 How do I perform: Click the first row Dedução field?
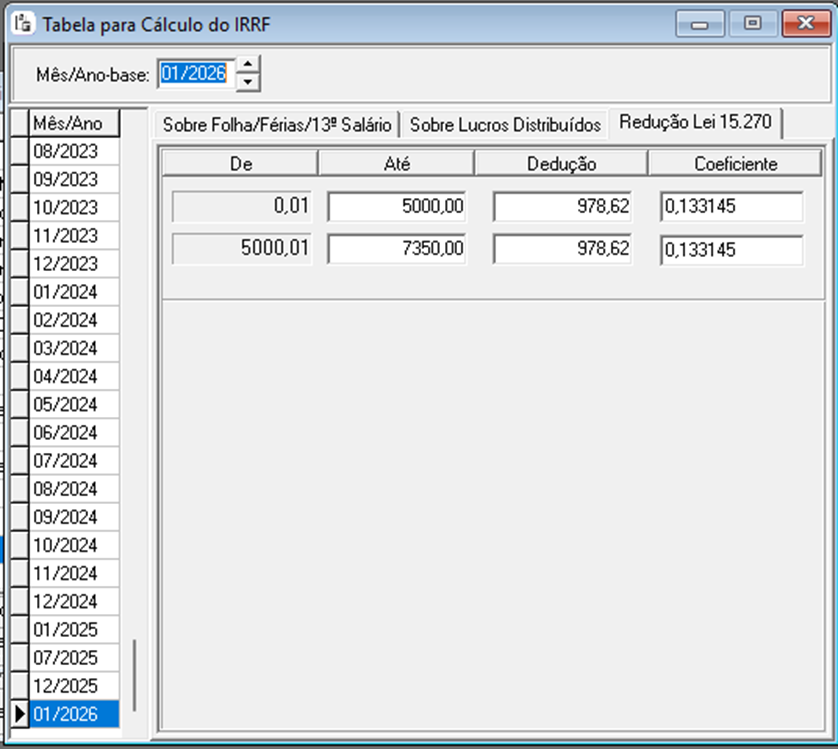coord(563,207)
